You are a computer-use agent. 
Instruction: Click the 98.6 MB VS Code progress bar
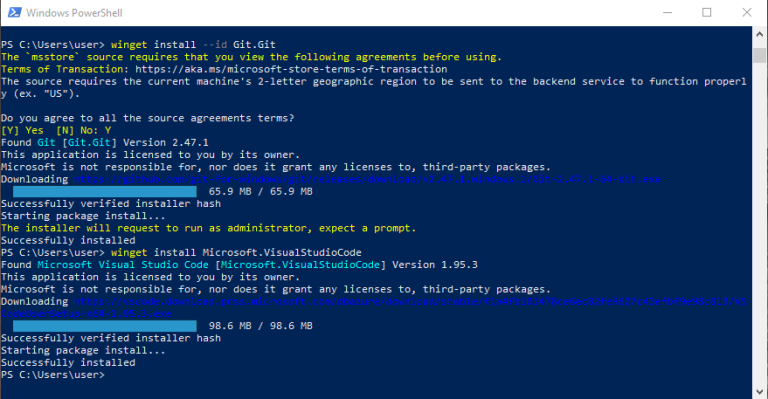pos(105,326)
